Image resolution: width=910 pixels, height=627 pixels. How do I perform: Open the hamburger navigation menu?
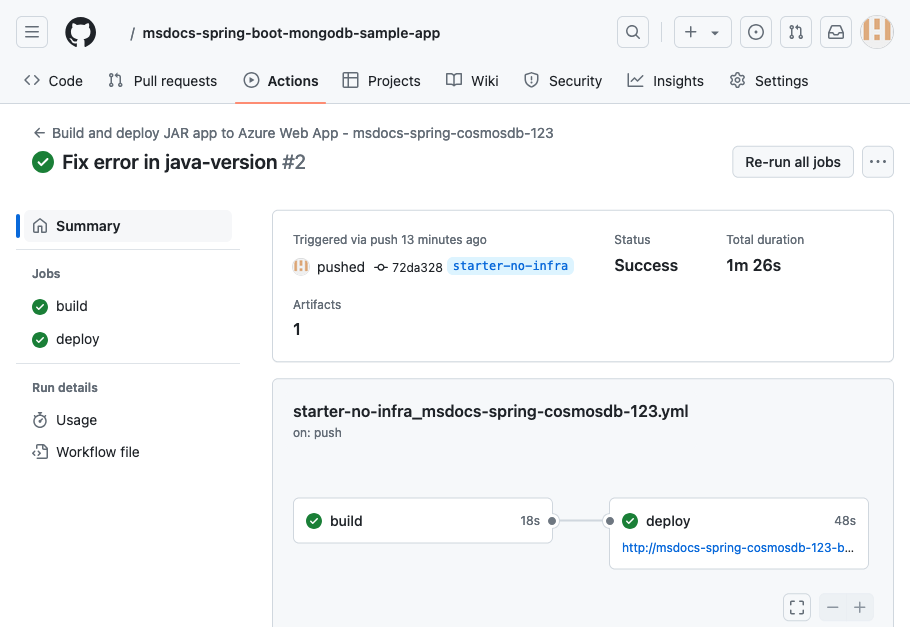click(x=31, y=31)
